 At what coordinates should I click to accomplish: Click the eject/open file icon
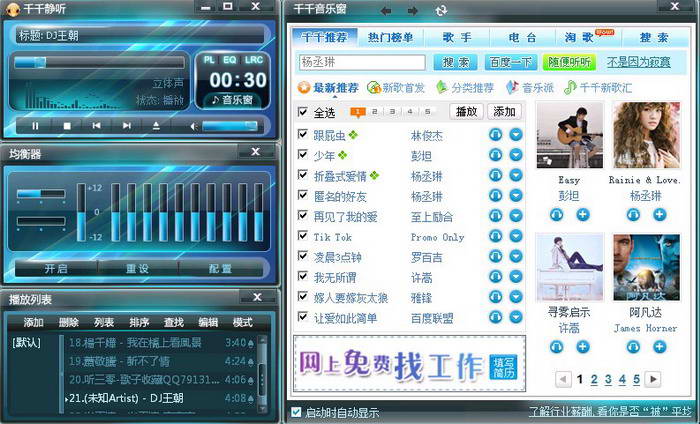(155, 126)
